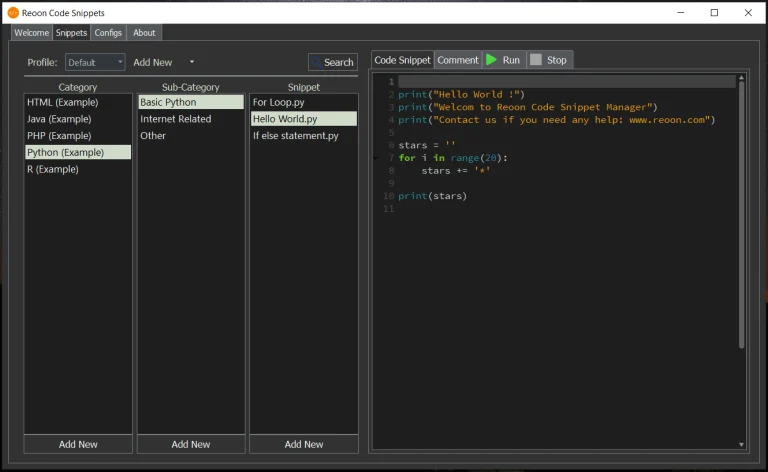The image size is (768, 472).
Task: Click the green Run play icon
Action: tap(491, 60)
